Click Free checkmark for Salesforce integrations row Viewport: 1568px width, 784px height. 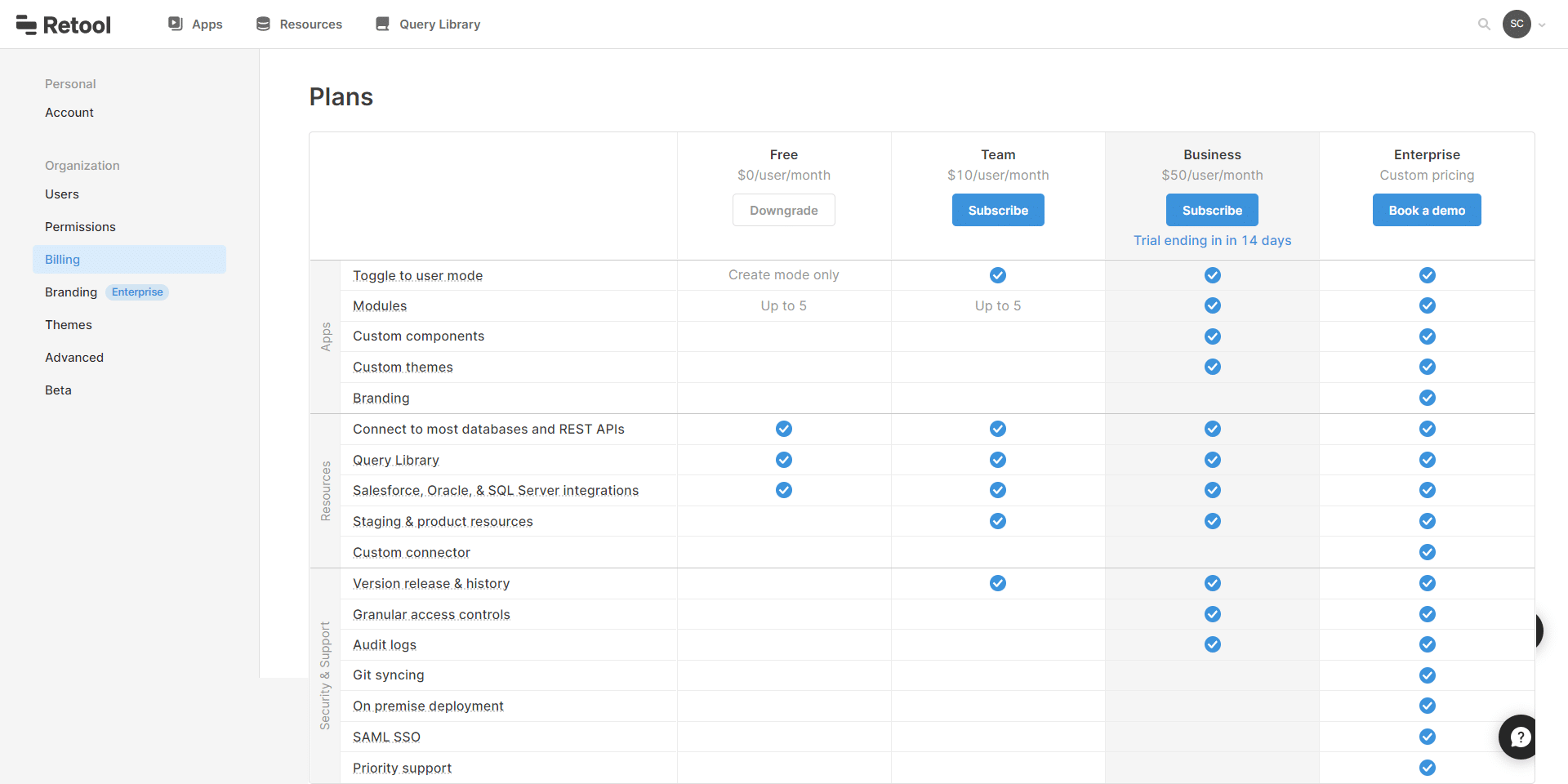[x=784, y=490]
